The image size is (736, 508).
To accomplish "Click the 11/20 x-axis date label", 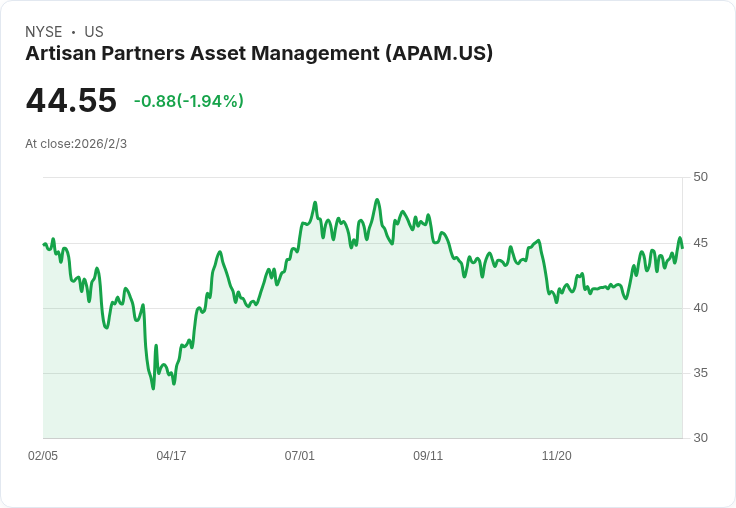I will 557,456.
